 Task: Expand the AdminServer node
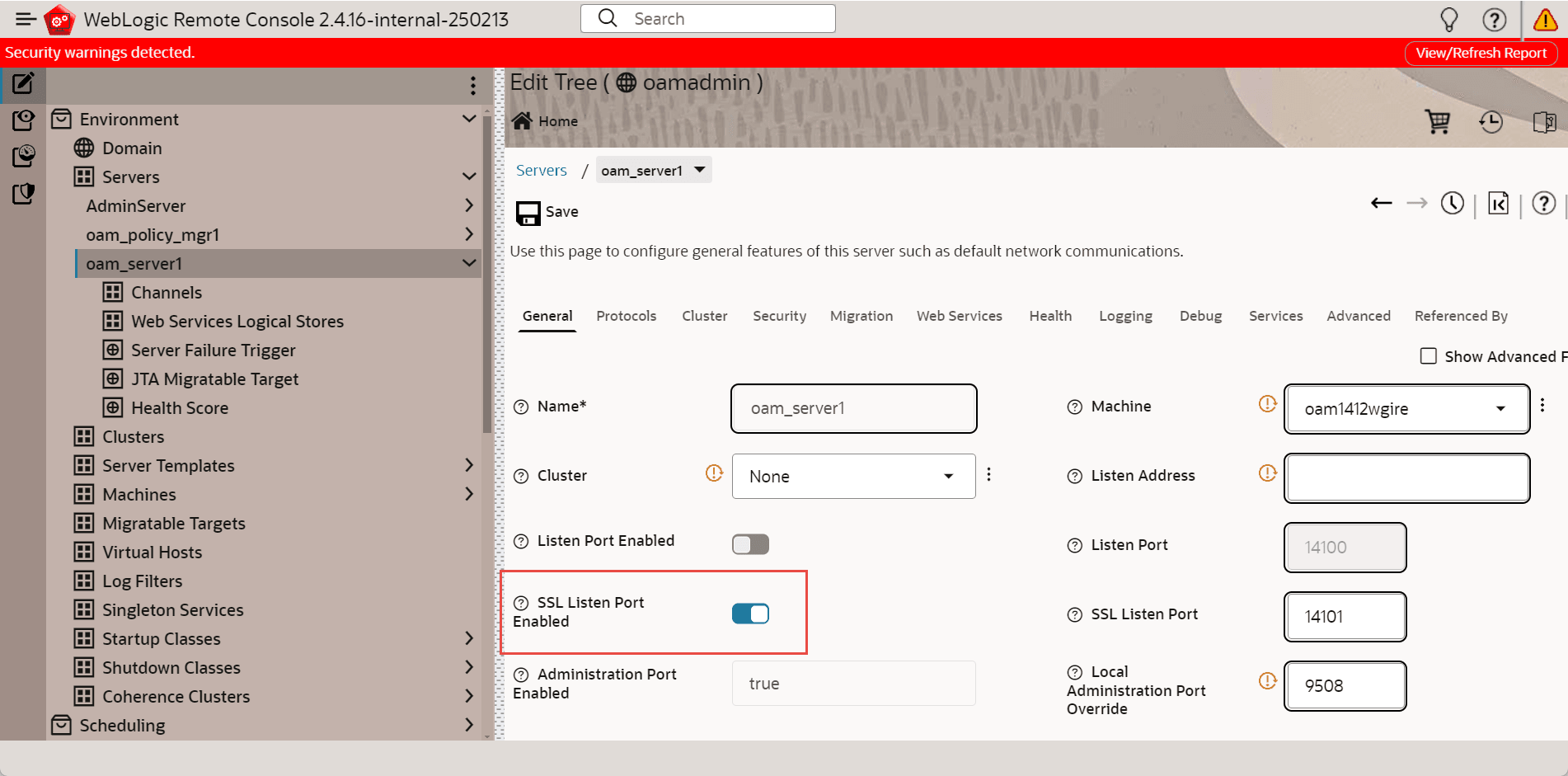pyautogui.click(x=469, y=205)
